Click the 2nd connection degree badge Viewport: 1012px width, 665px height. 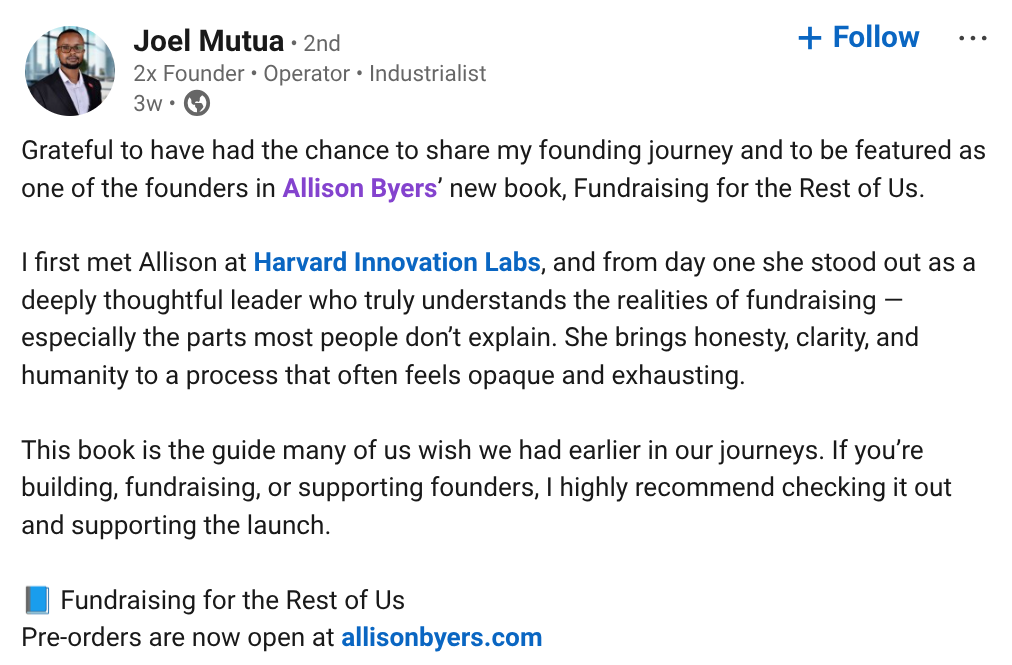tap(322, 43)
